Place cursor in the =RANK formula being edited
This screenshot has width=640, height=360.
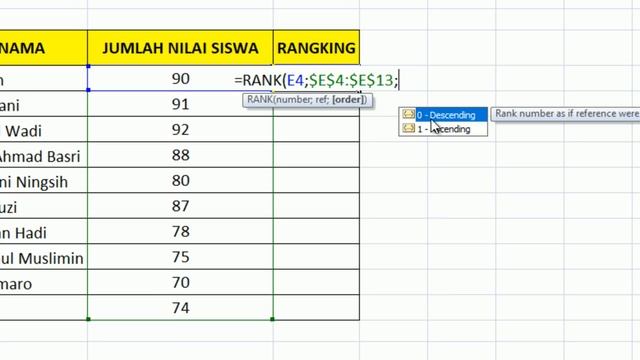317,80
